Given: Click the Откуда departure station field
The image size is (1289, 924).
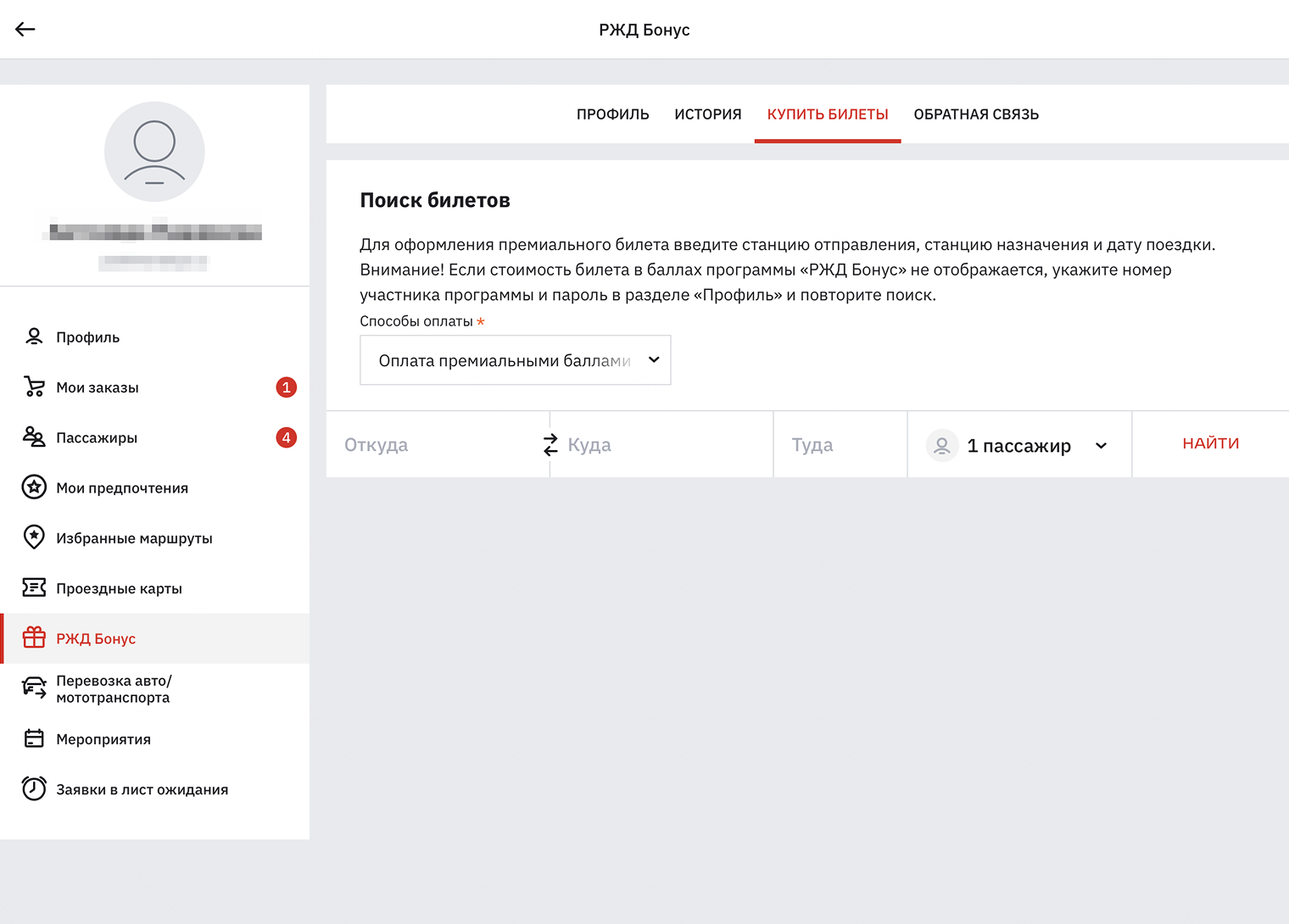Looking at the screenshot, I should tap(432, 445).
